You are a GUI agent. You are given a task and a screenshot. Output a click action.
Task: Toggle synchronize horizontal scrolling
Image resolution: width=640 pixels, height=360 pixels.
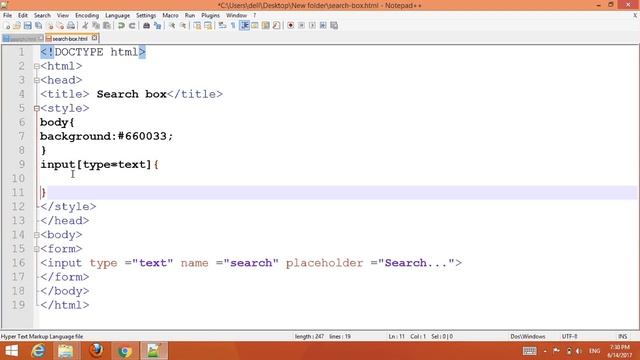(x=208, y=26)
